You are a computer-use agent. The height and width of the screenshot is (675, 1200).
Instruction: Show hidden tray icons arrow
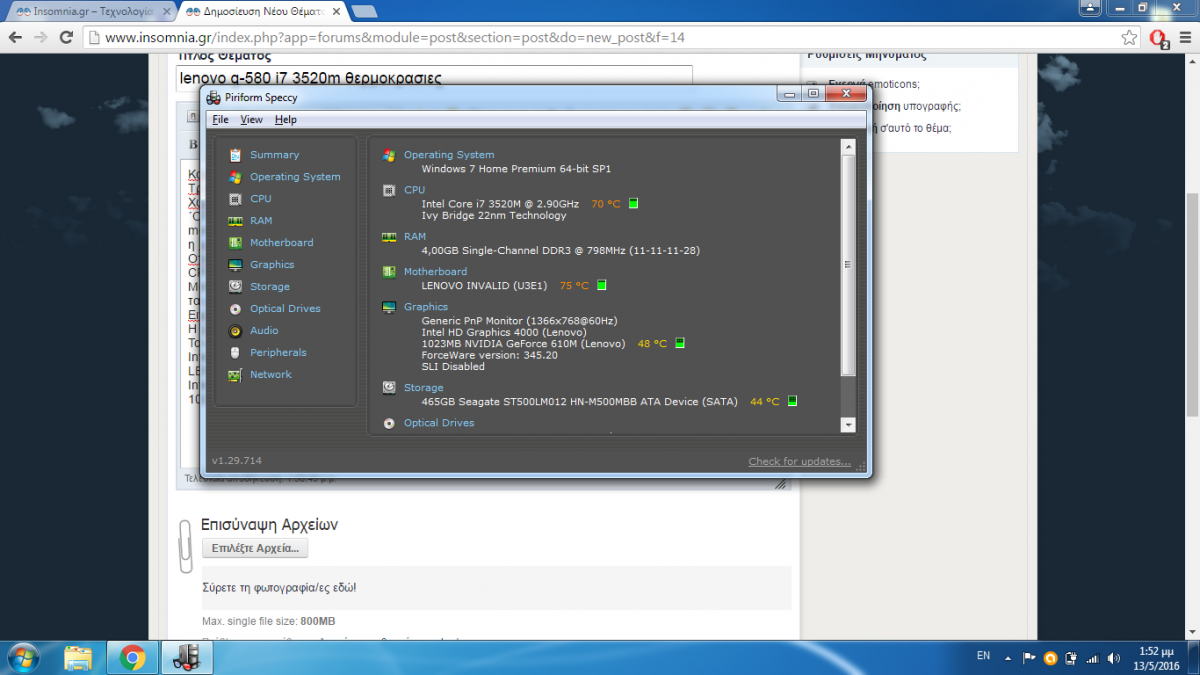click(1008, 658)
